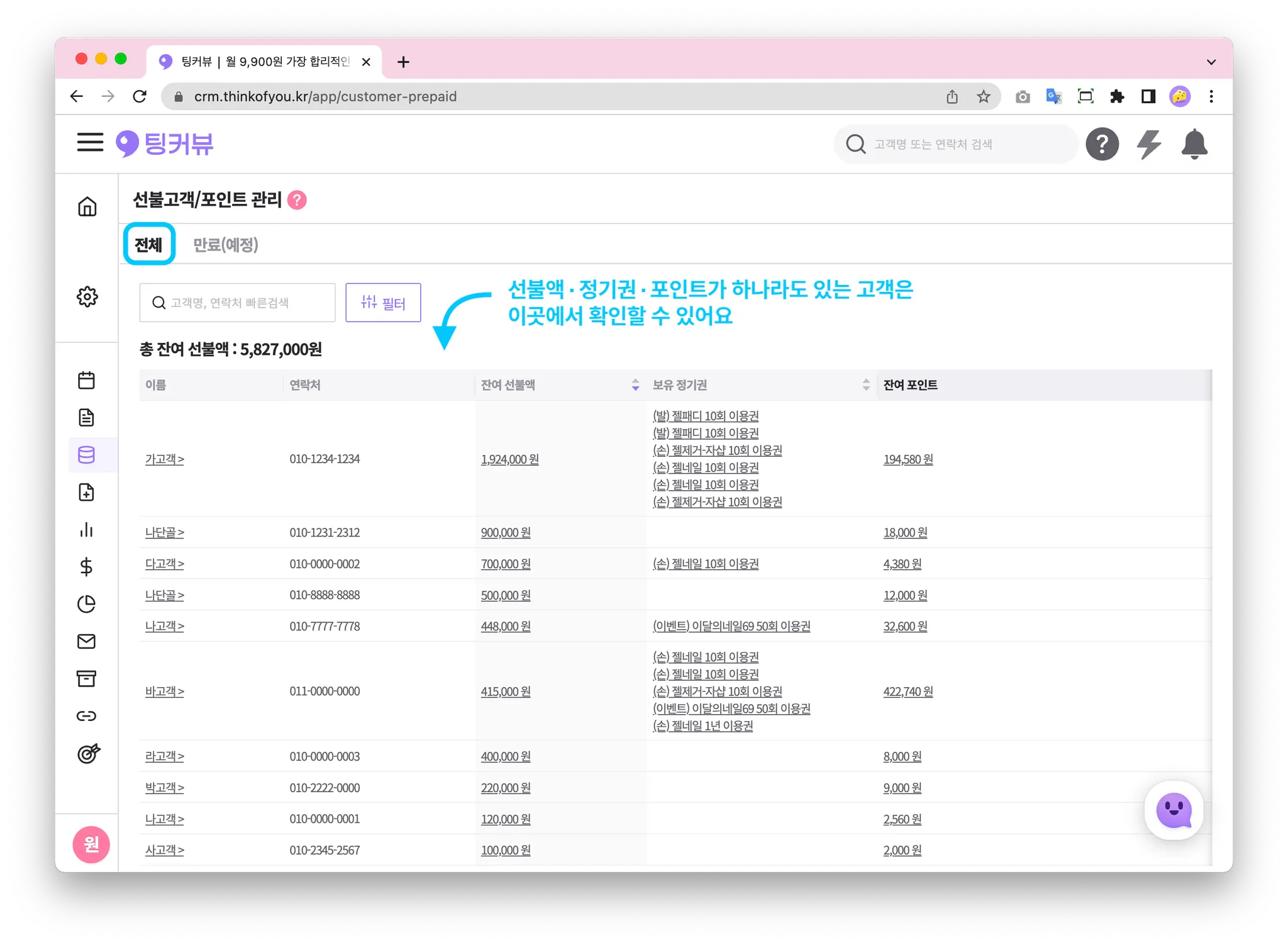Switch to the 만료(예정) tab
This screenshot has height=945, width=1288.
point(225,245)
